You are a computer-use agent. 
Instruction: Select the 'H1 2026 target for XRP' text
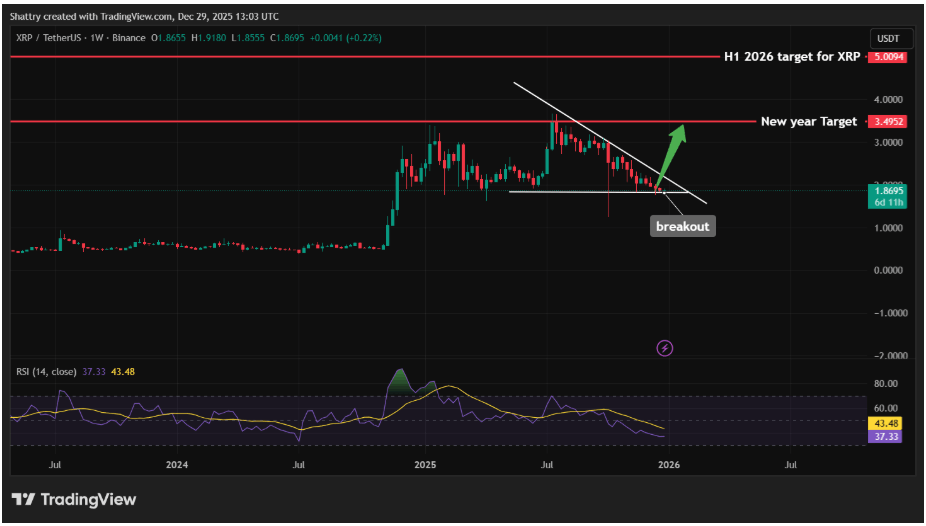click(792, 57)
